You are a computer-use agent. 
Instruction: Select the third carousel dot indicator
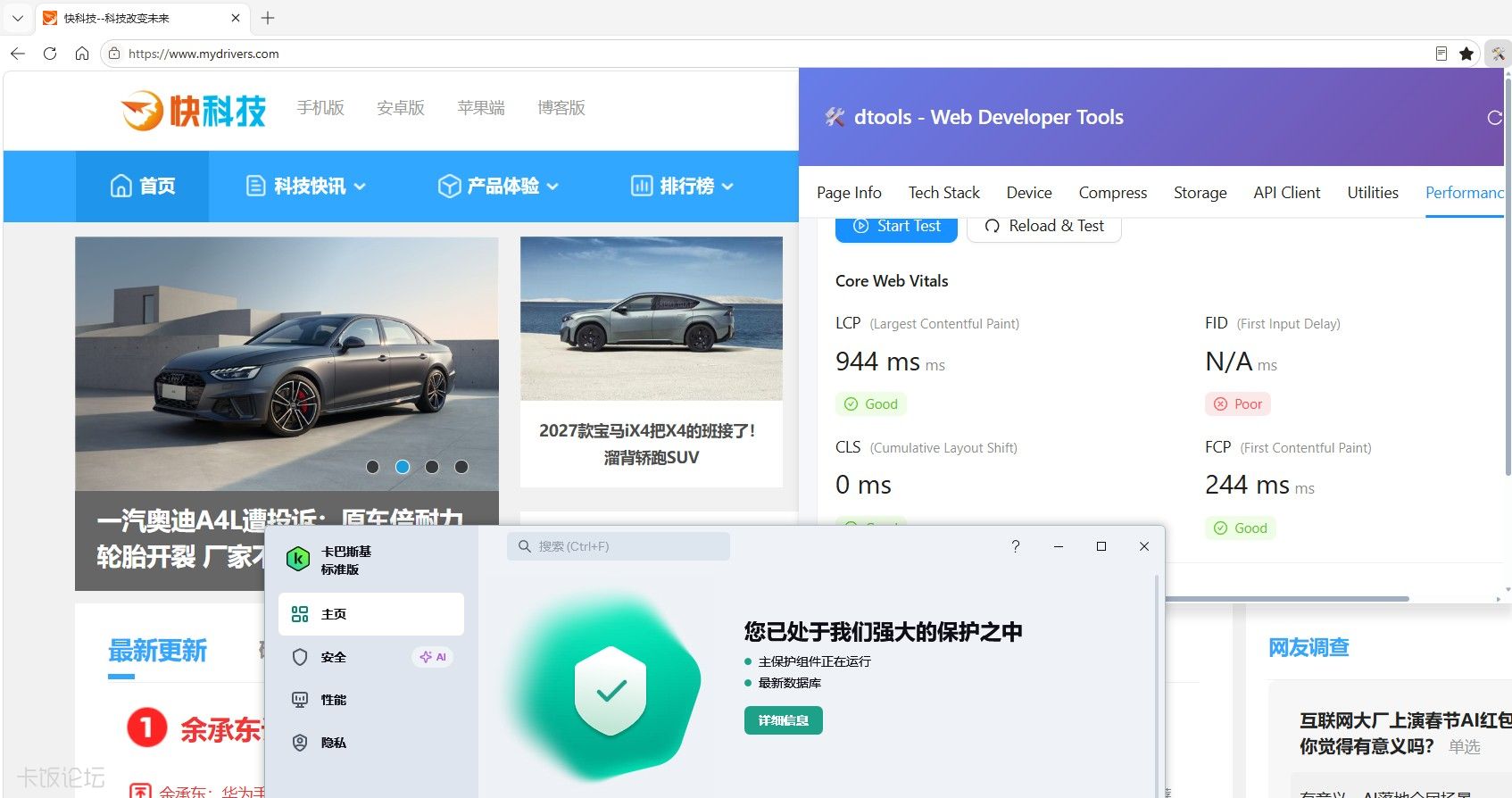(x=432, y=467)
